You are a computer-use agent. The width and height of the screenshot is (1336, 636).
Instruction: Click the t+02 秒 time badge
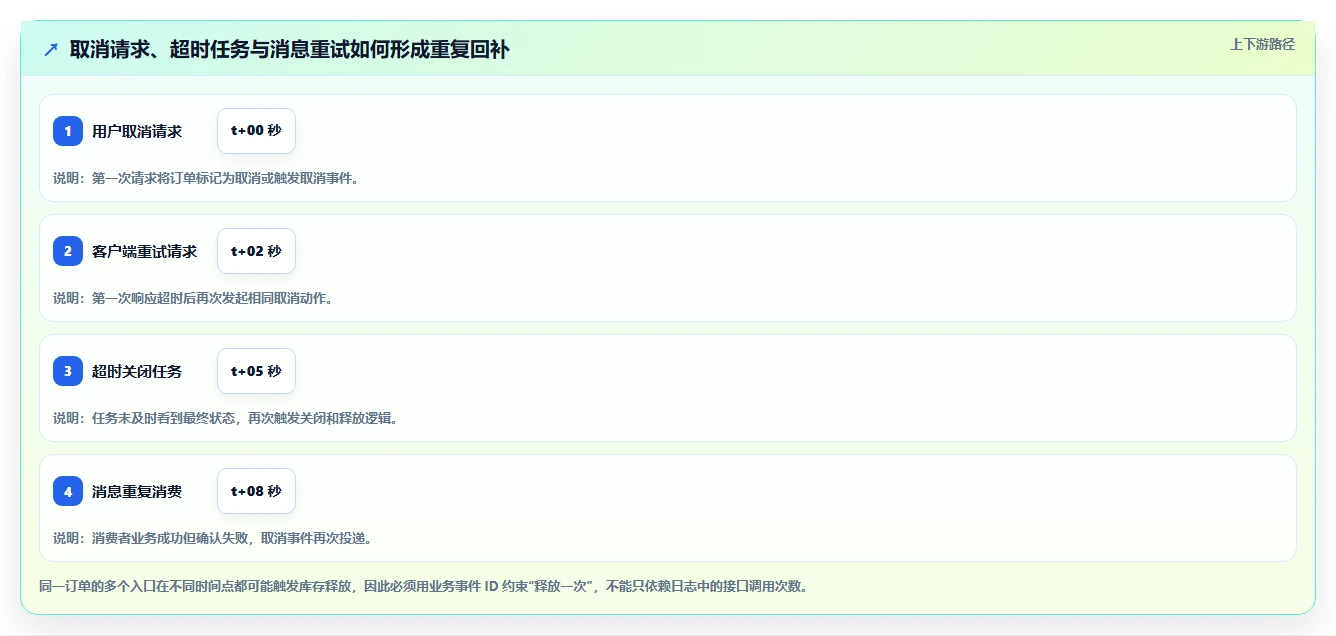coord(256,251)
